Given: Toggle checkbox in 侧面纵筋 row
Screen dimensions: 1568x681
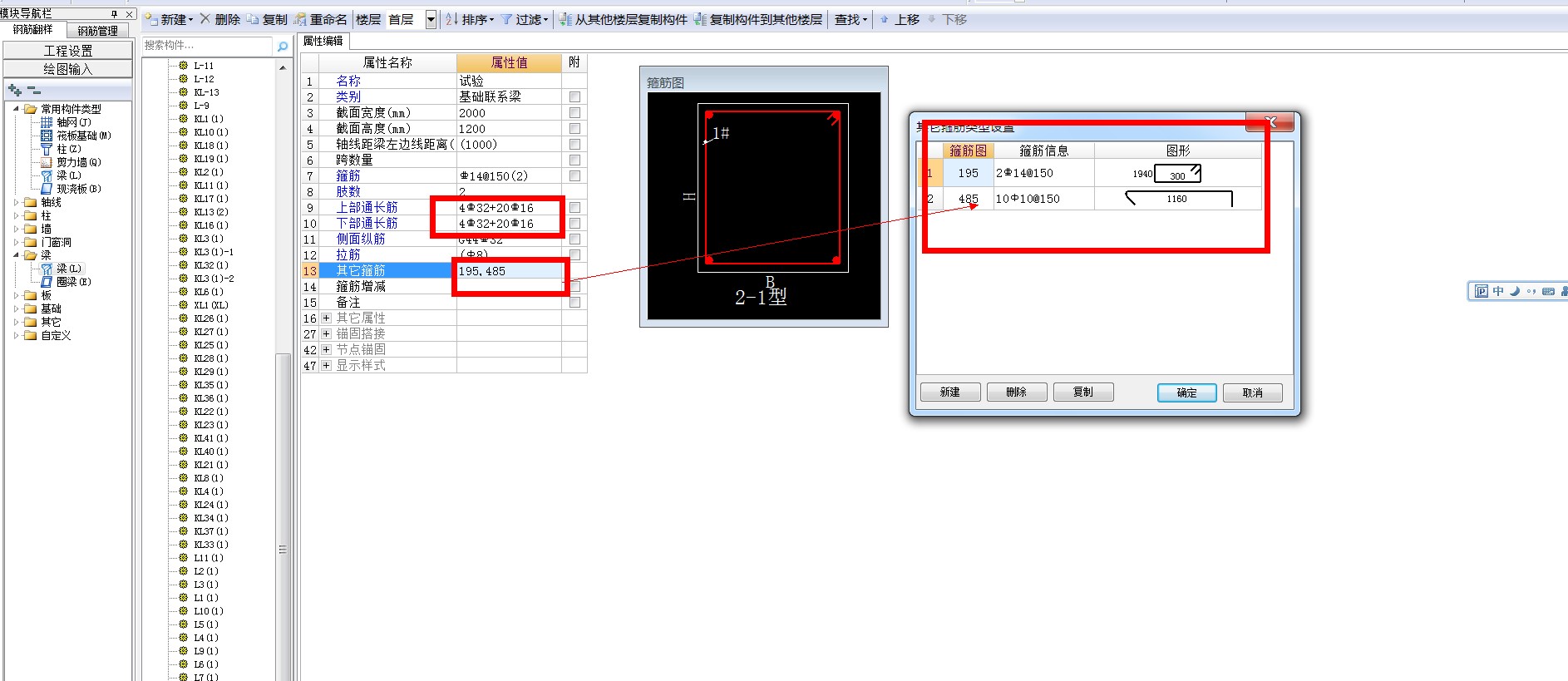Looking at the screenshot, I should click(x=574, y=239).
